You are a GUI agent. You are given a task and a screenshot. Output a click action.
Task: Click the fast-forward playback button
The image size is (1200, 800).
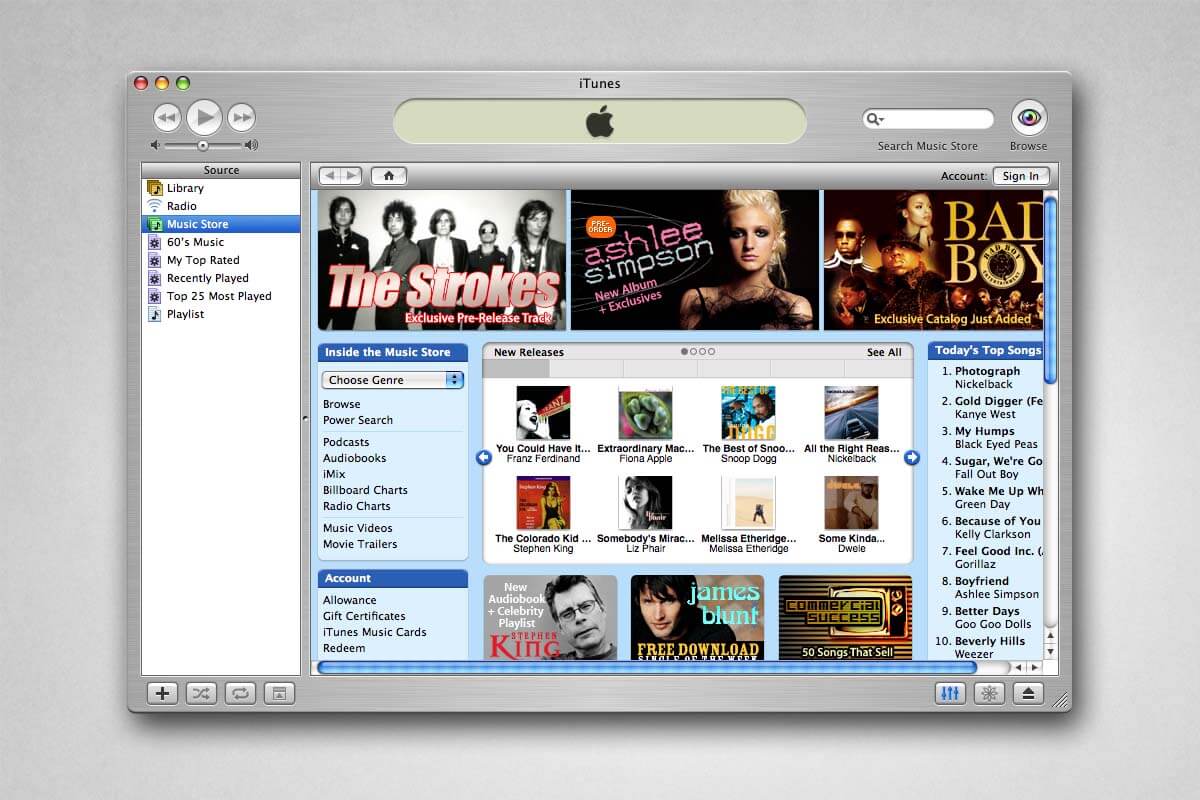(x=241, y=118)
